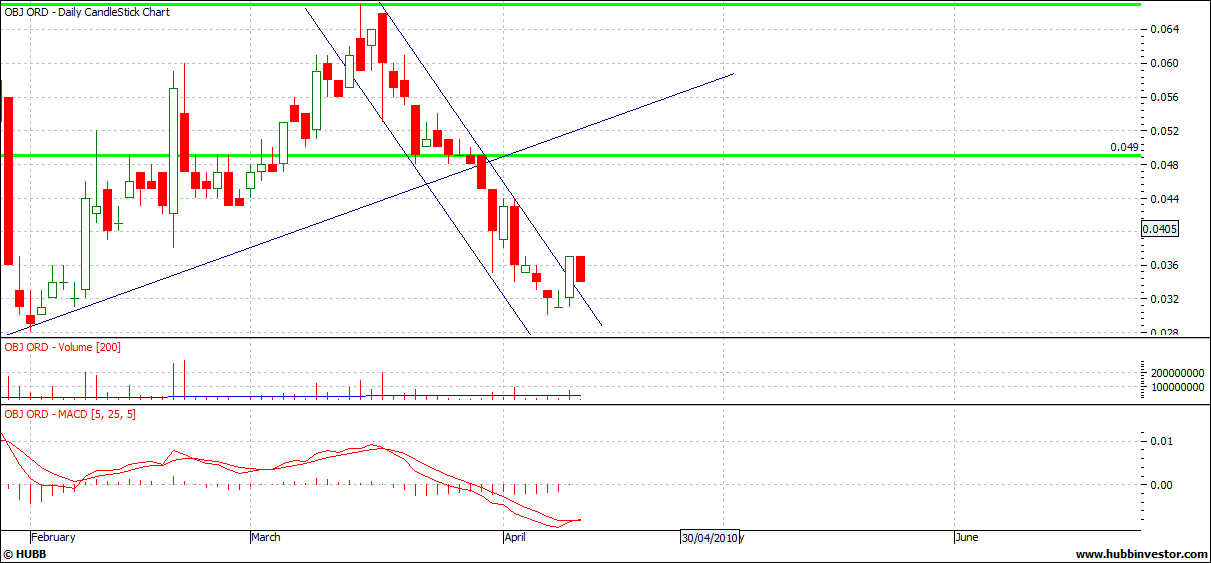Click the 200000000 volume axis label

tap(1174, 372)
